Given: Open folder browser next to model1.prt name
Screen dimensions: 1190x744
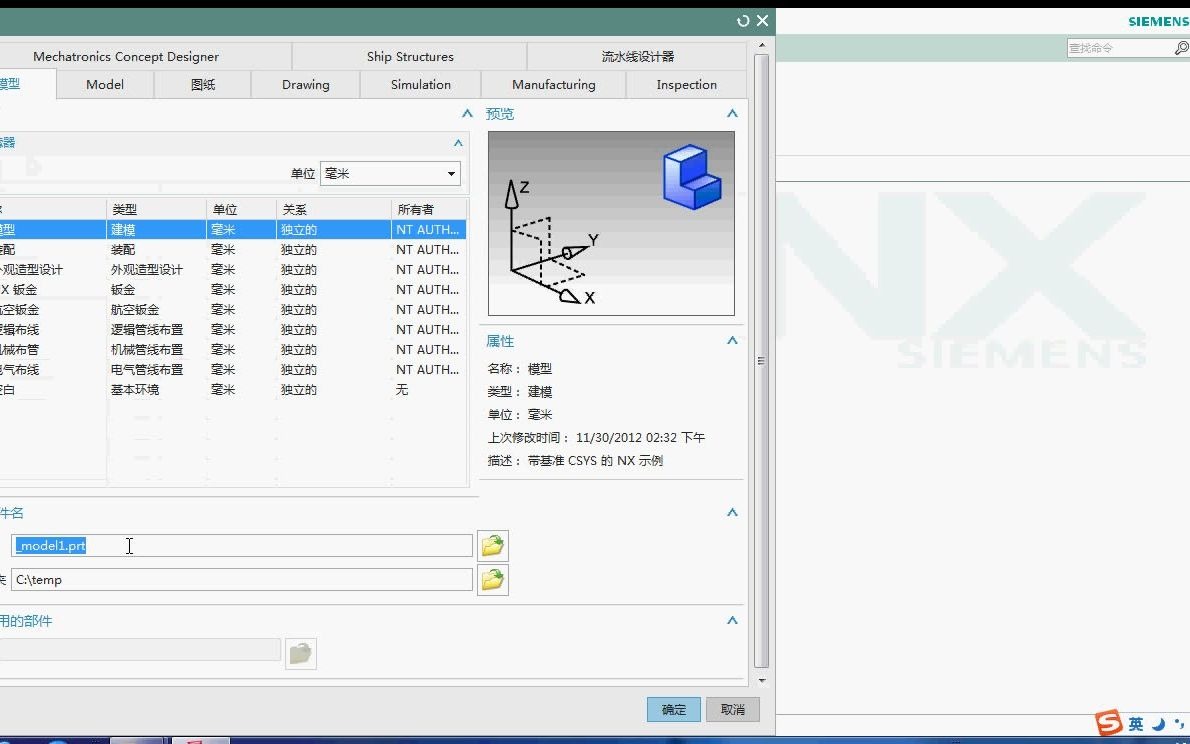Looking at the screenshot, I should [493, 546].
